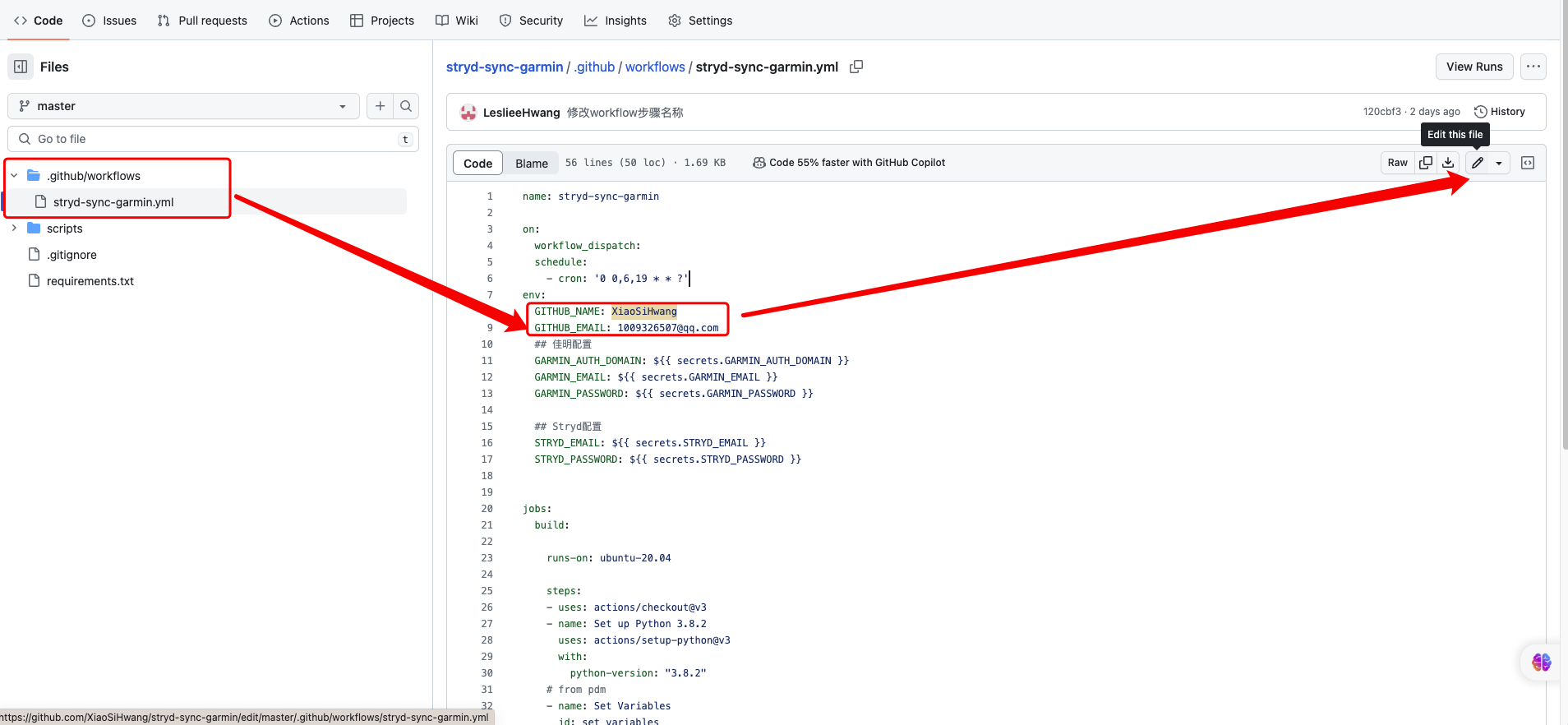Click the cron schedule line text

(x=617, y=279)
